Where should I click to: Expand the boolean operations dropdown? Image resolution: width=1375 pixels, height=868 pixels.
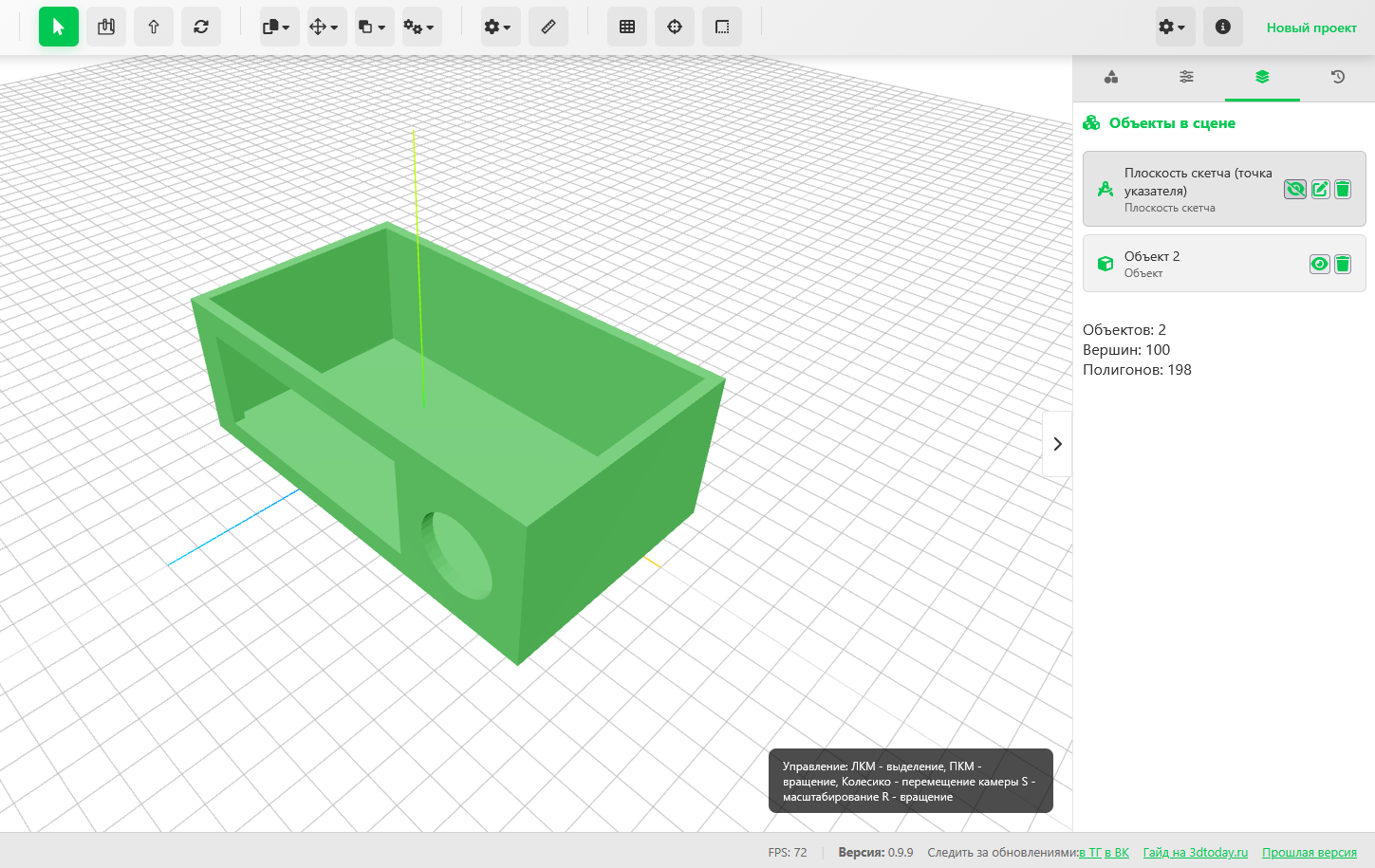(x=372, y=27)
